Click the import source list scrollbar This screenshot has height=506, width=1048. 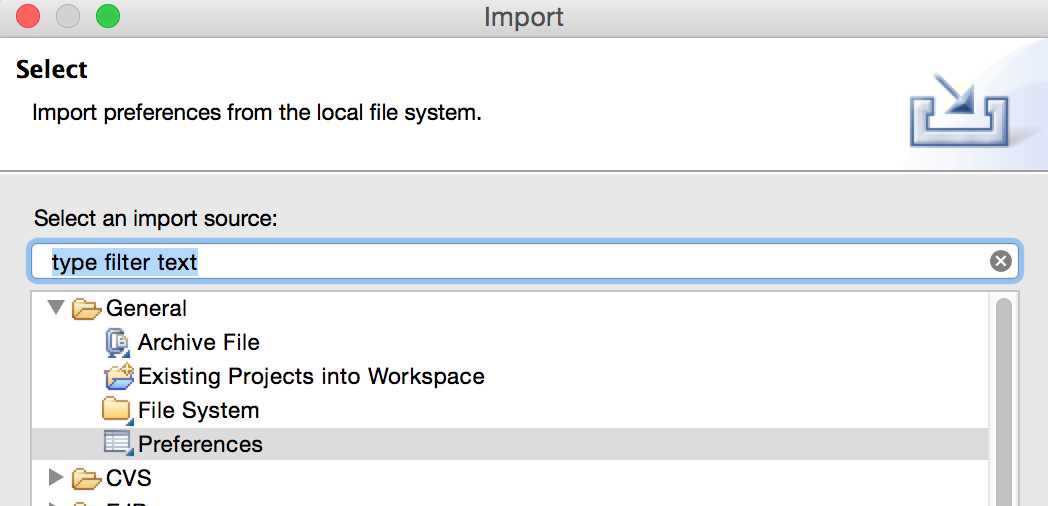coord(1004,401)
